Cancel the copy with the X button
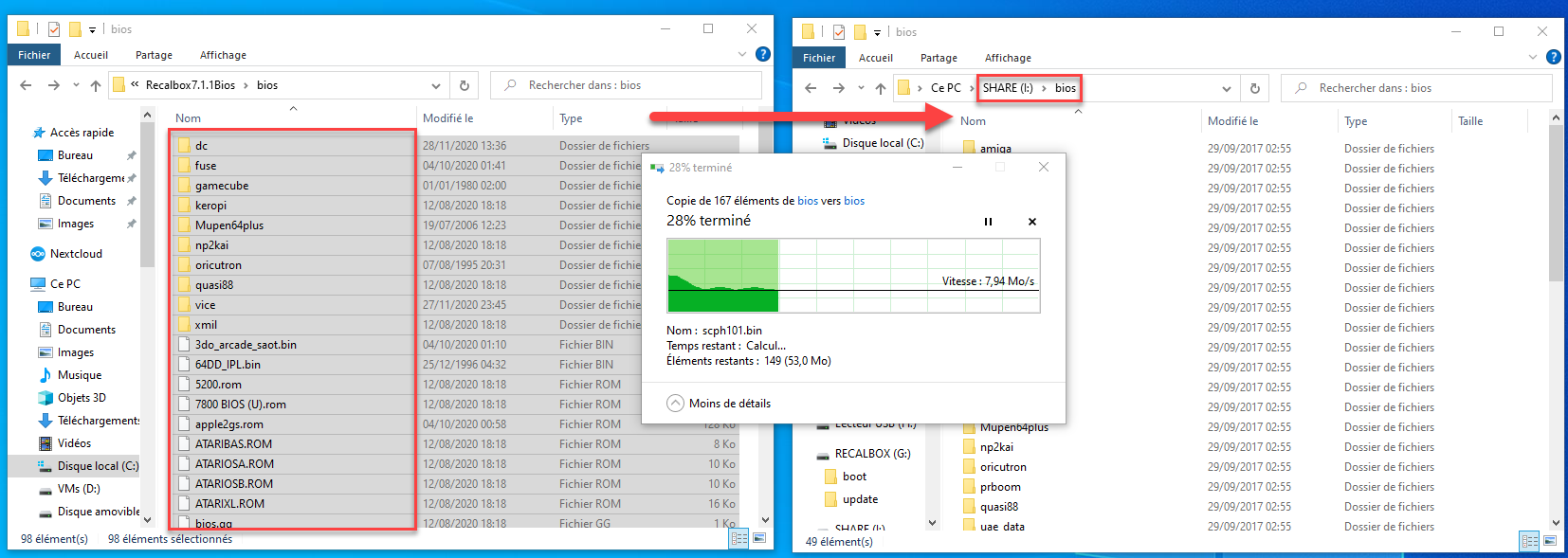1568x558 pixels. click(1032, 222)
